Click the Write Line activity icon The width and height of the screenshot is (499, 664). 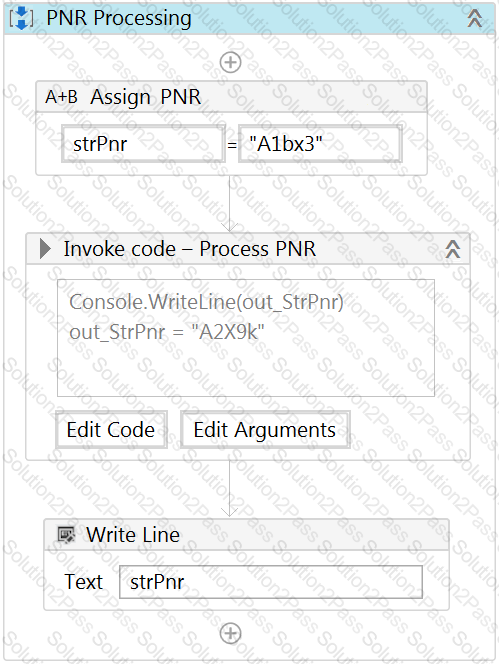pyautogui.click(x=66, y=534)
